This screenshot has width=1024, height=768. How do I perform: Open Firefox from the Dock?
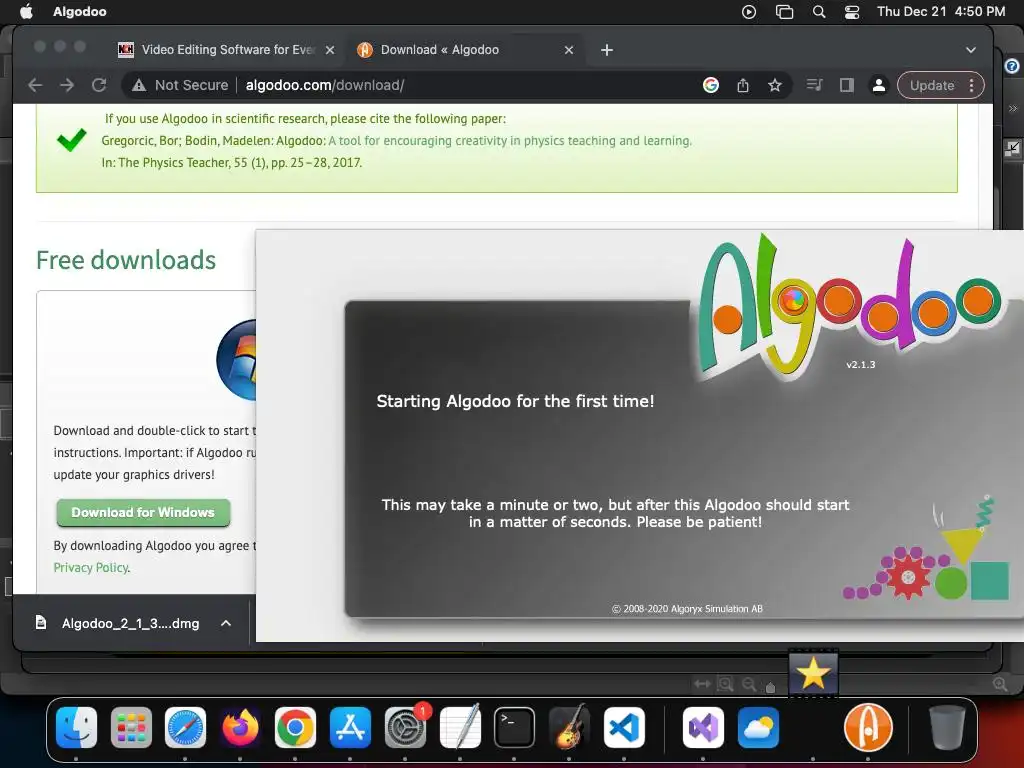[240, 727]
